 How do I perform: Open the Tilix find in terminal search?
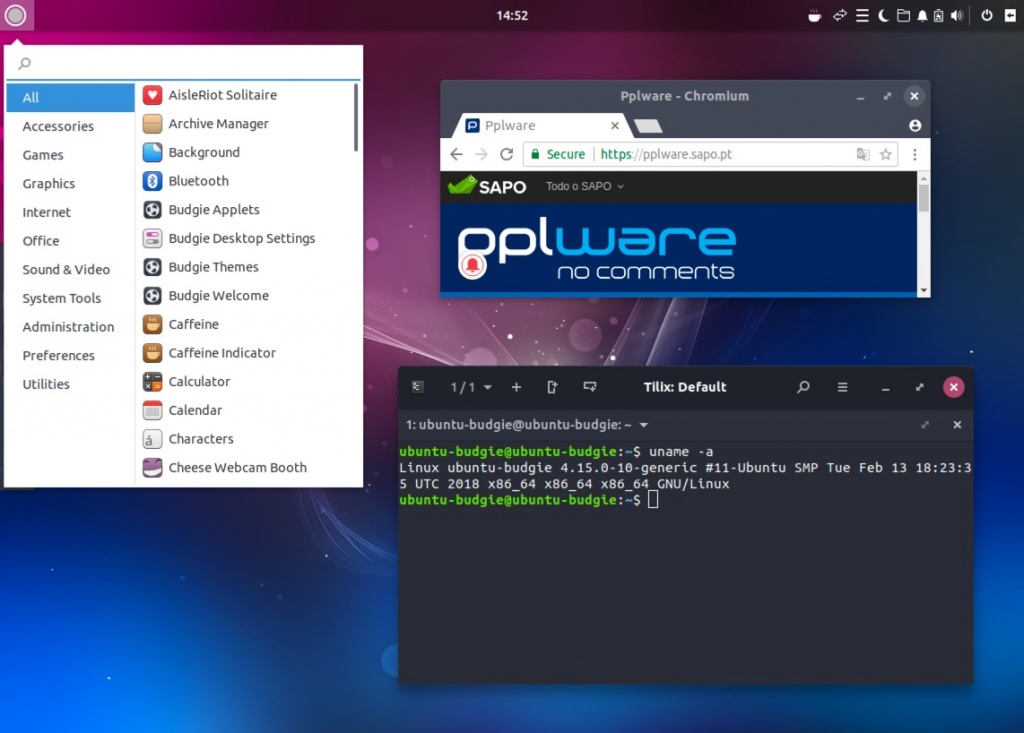pyautogui.click(x=803, y=387)
